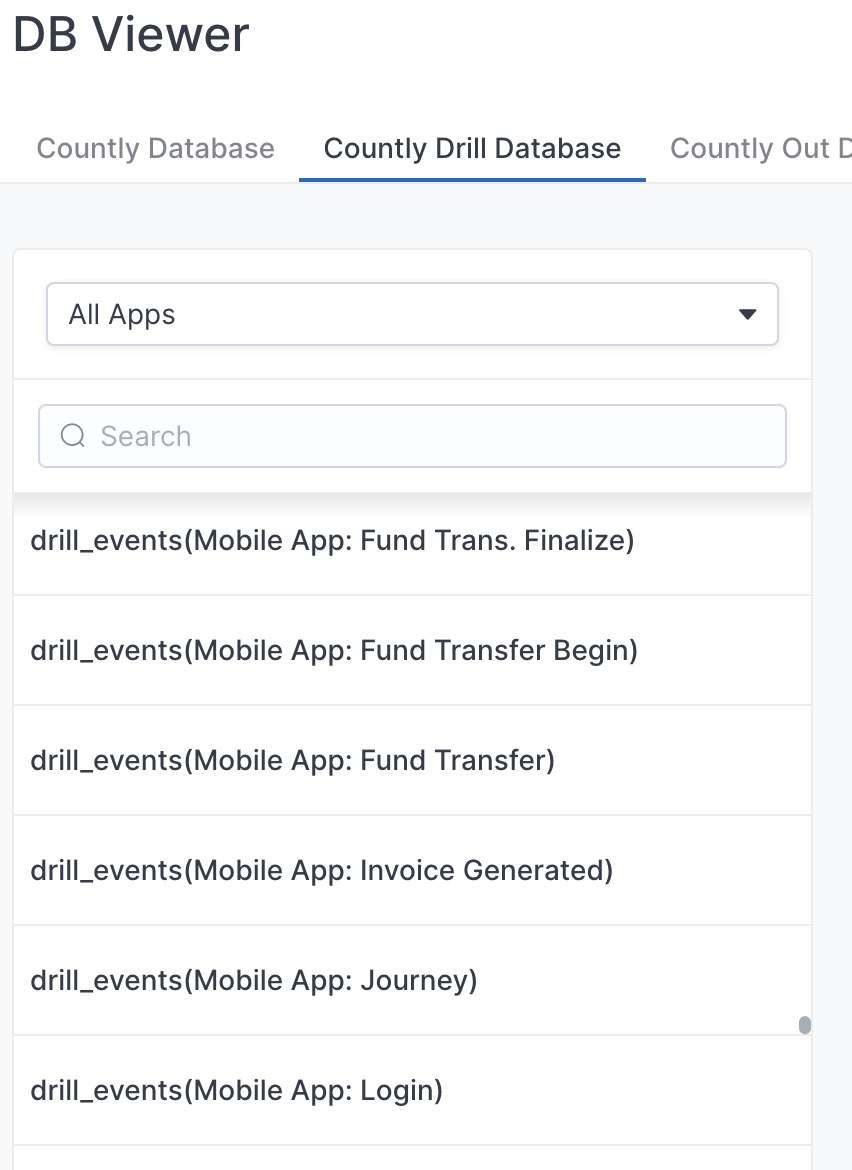This screenshot has height=1170, width=852.
Task: Click the caret arrow of All Apps selector
Action: (x=747, y=314)
